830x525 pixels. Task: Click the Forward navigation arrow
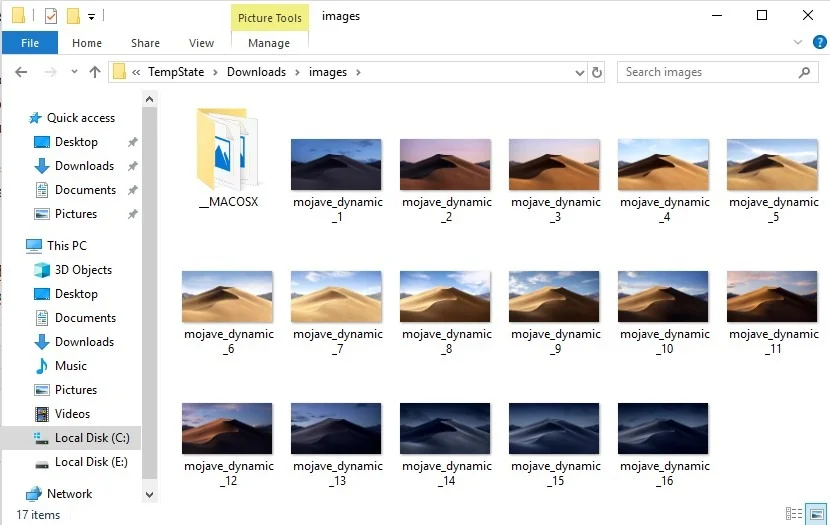(x=50, y=72)
